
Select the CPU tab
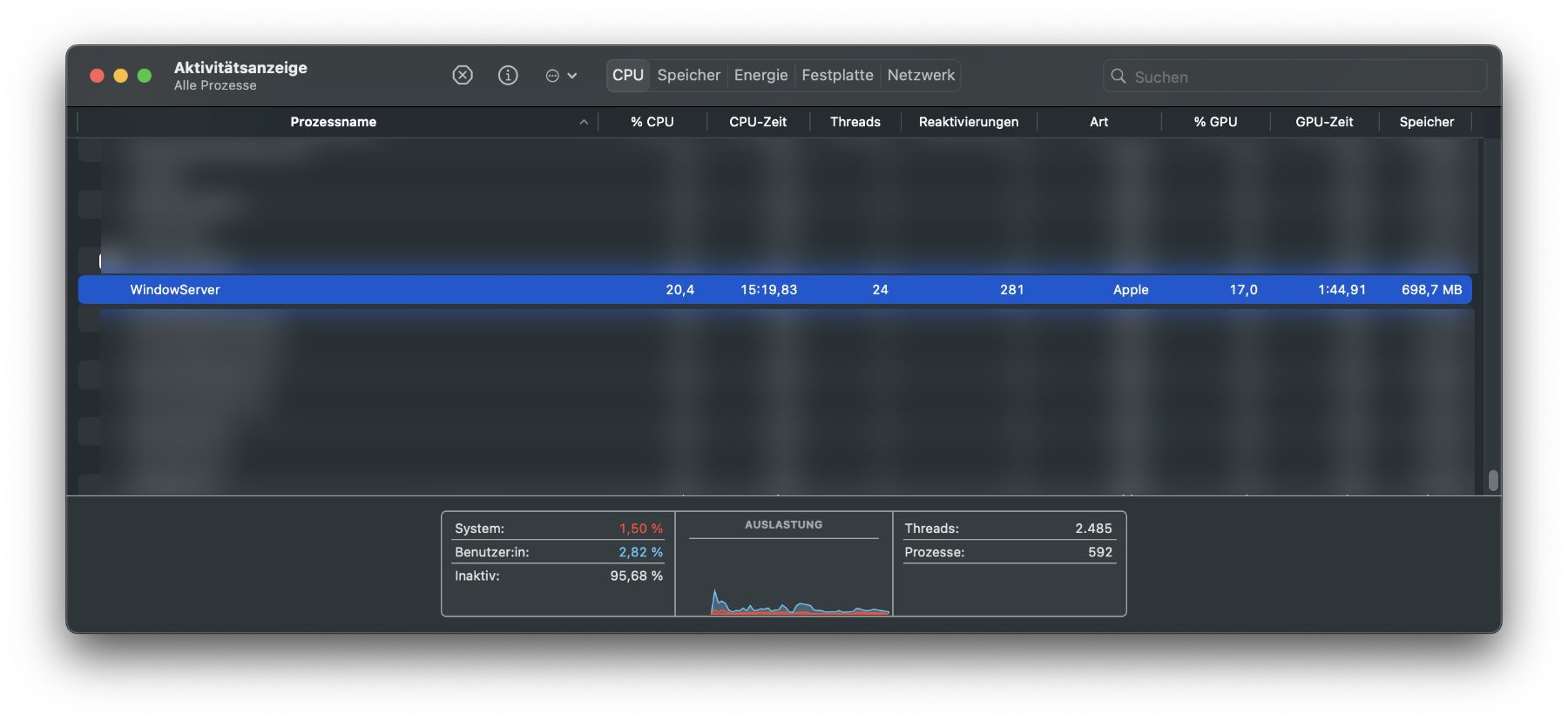pyautogui.click(x=627, y=76)
